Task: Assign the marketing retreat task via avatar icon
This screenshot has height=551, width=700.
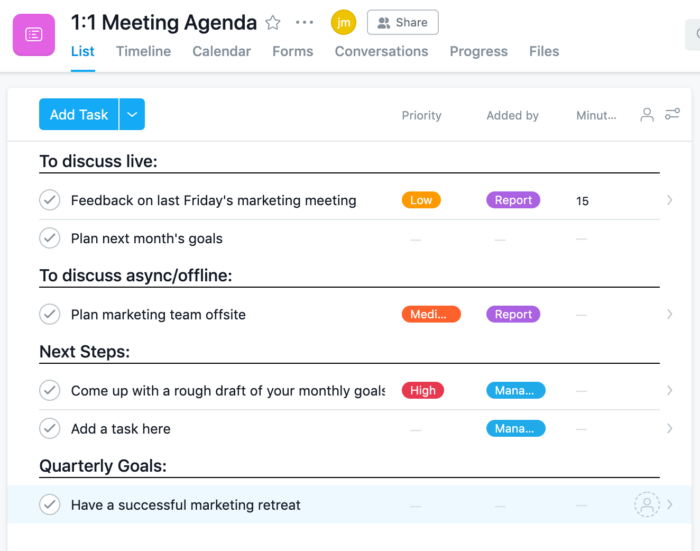Action: click(647, 505)
